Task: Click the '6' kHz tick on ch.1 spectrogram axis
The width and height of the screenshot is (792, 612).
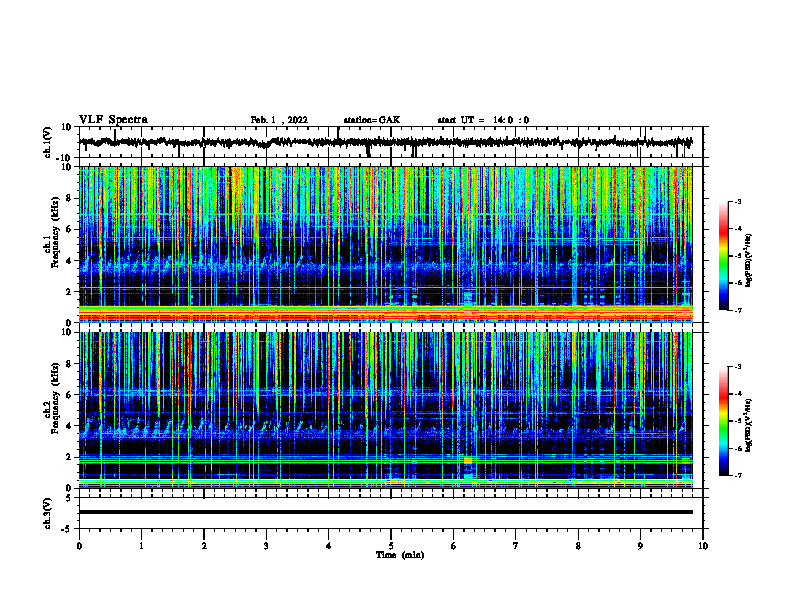Action: tap(69, 230)
